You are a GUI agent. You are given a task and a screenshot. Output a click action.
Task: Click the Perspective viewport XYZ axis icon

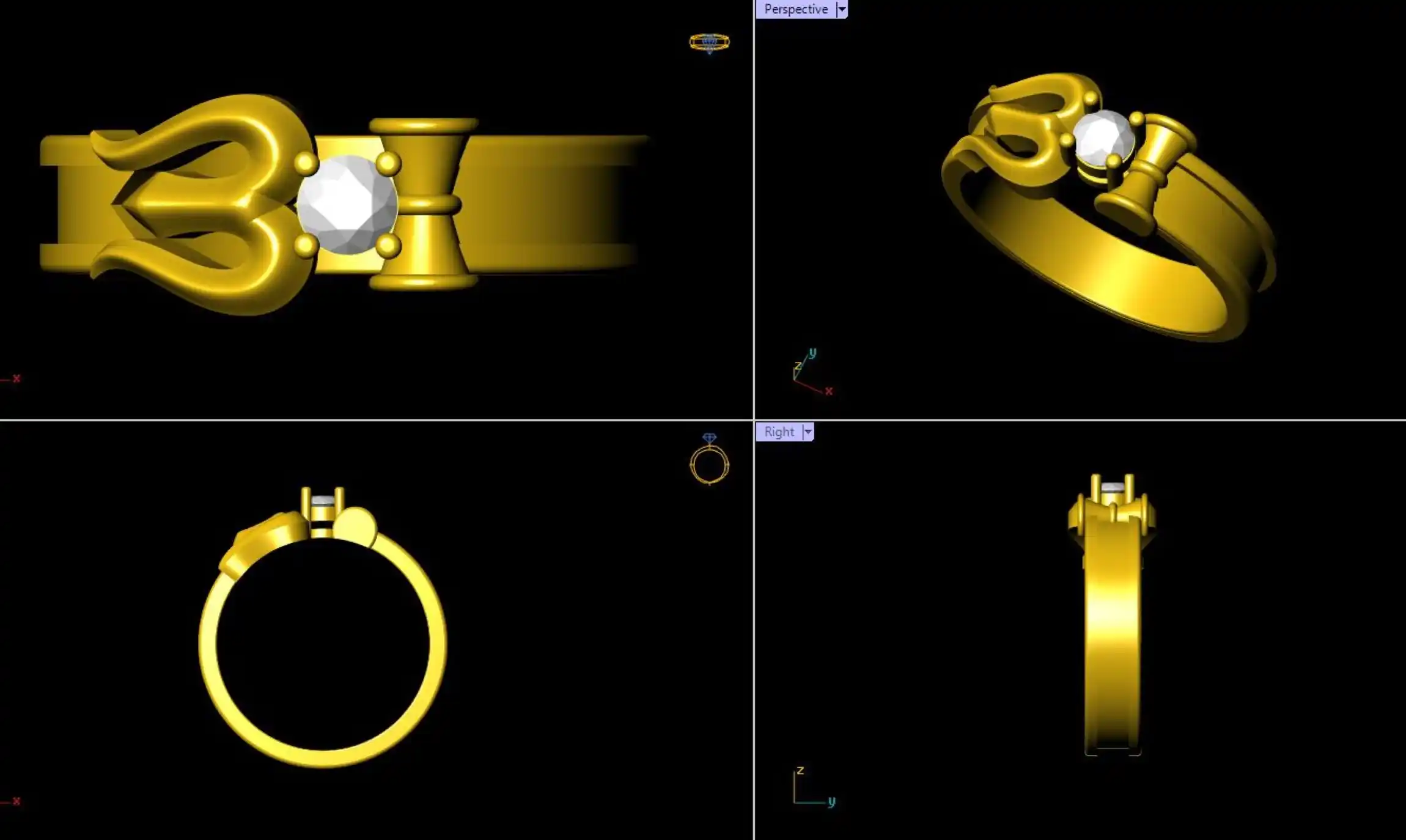[x=811, y=373]
